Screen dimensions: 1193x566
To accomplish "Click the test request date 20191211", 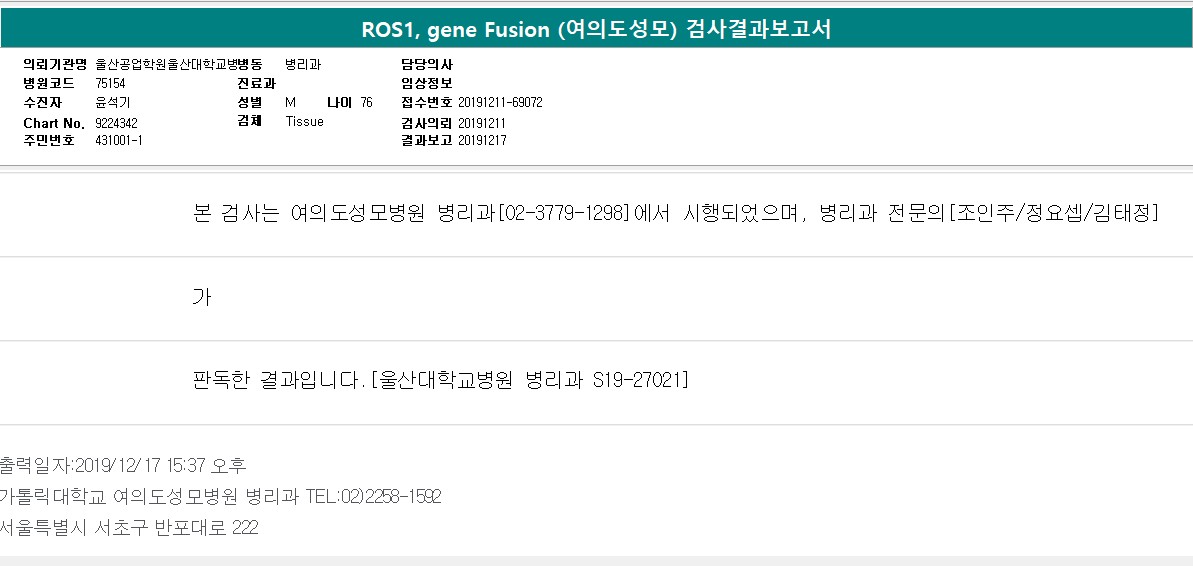I will point(482,123).
